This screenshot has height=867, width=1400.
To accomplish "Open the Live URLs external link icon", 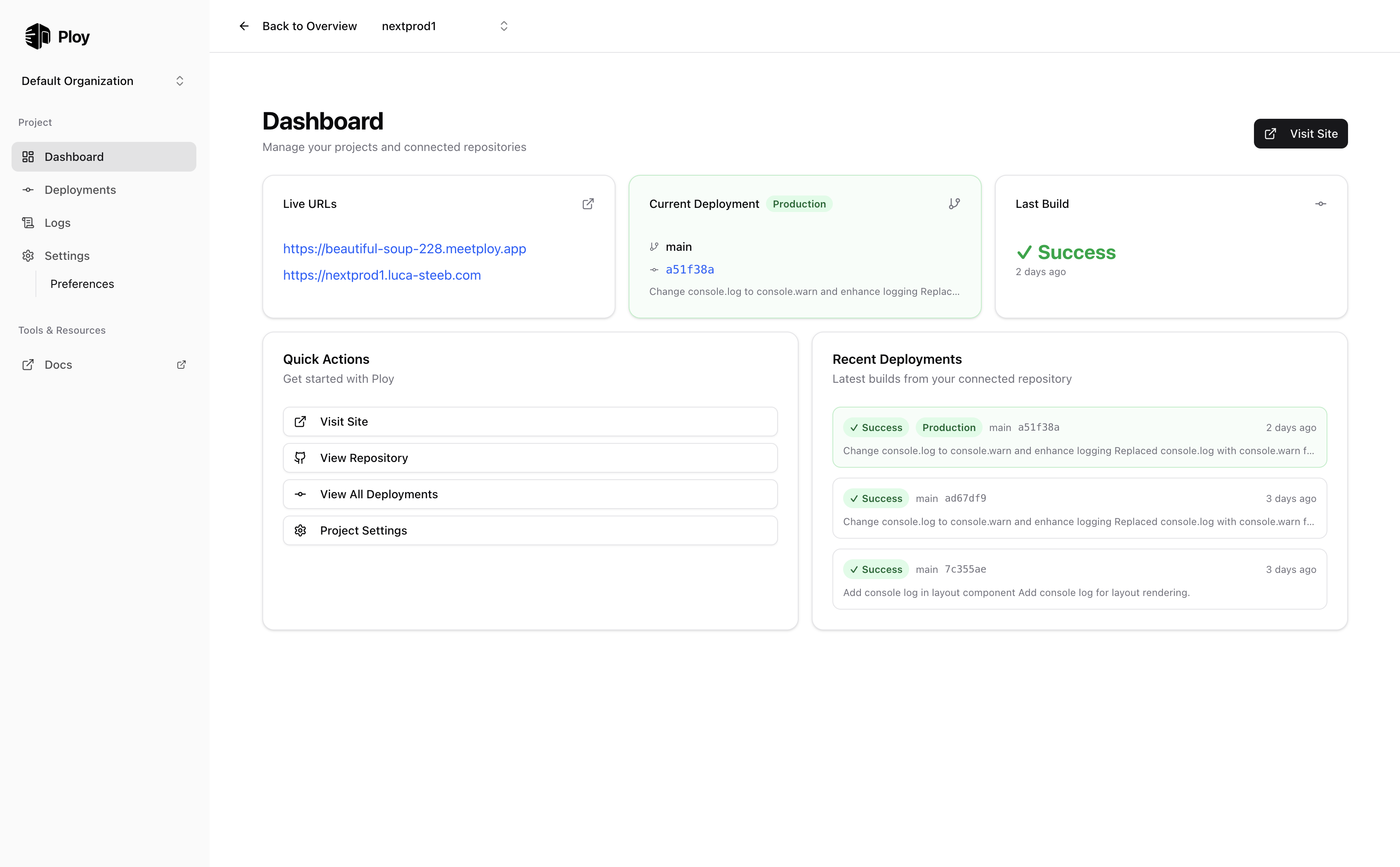I will (x=588, y=204).
